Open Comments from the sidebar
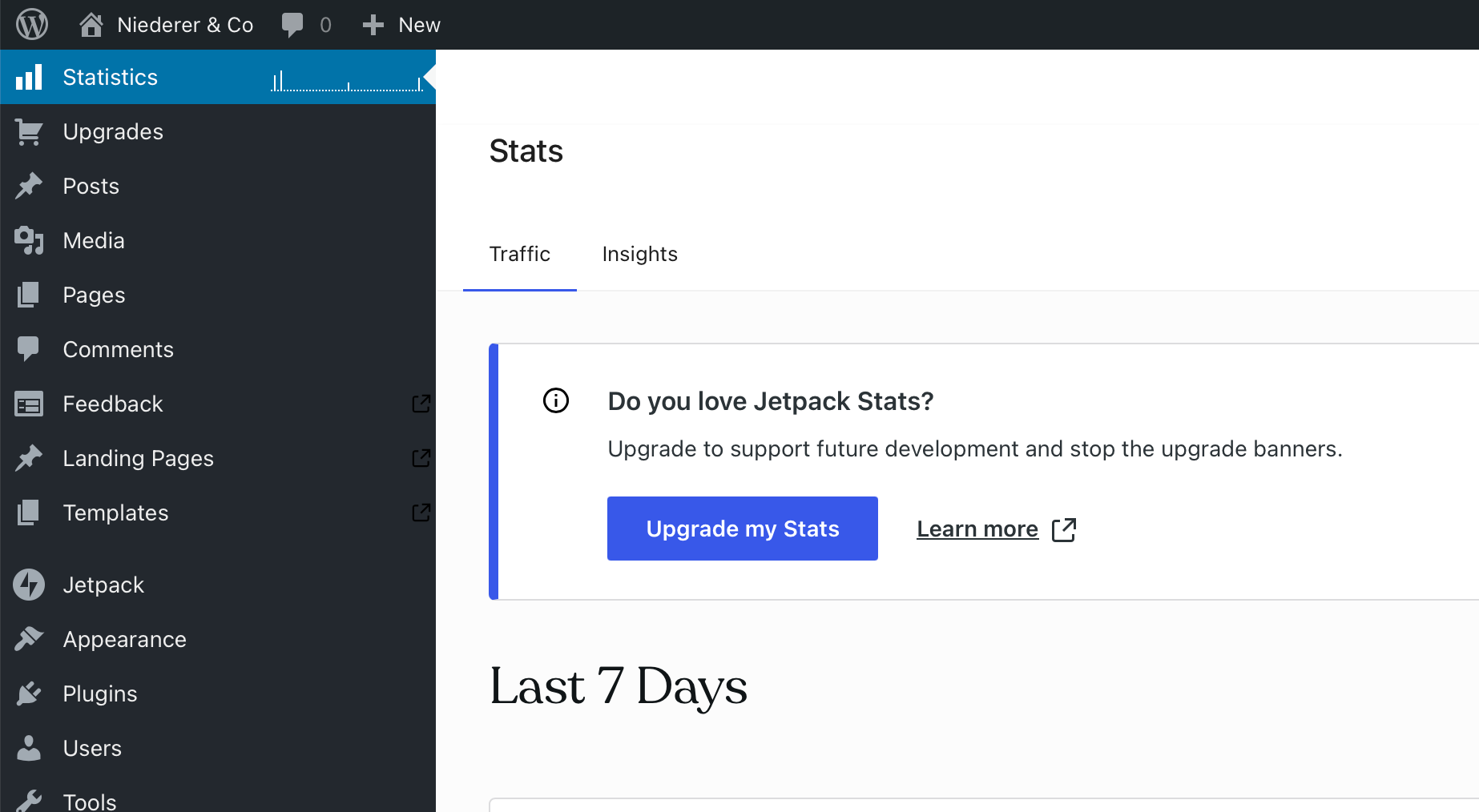 click(x=119, y=349)
